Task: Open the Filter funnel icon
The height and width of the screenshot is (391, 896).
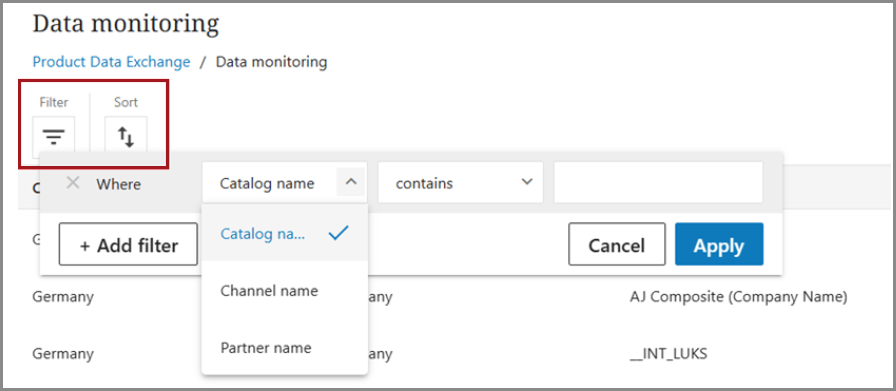Action: pos(54,136)
